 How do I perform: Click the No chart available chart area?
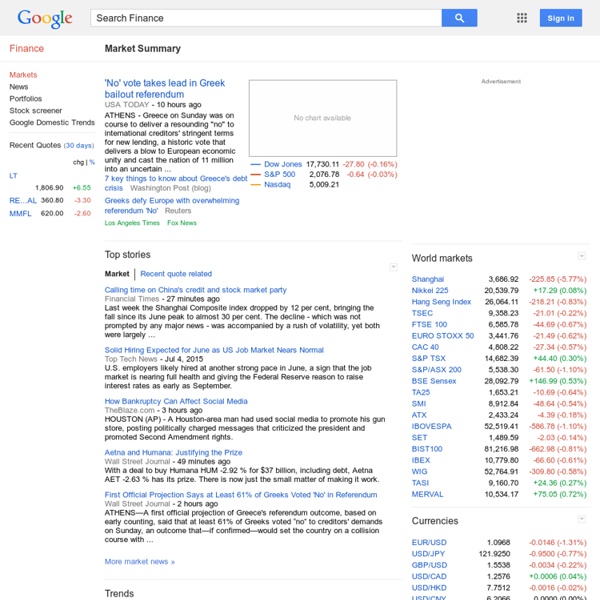323,118
